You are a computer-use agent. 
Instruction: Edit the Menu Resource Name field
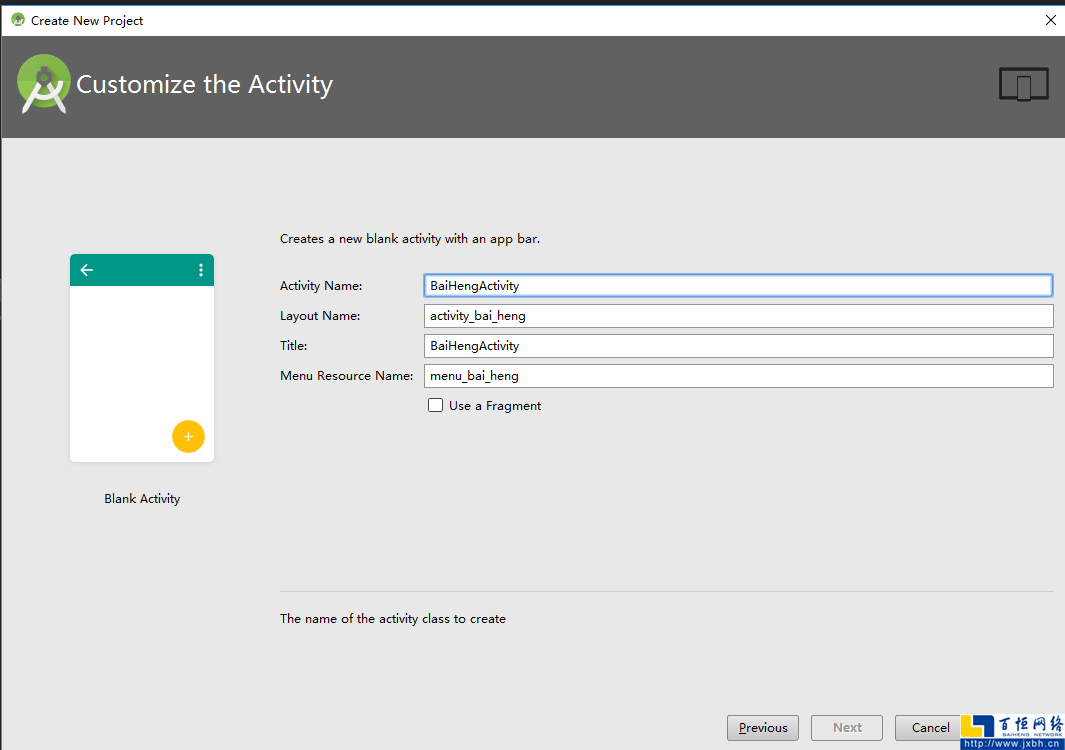pyautogui.click(x=738, y=376)
